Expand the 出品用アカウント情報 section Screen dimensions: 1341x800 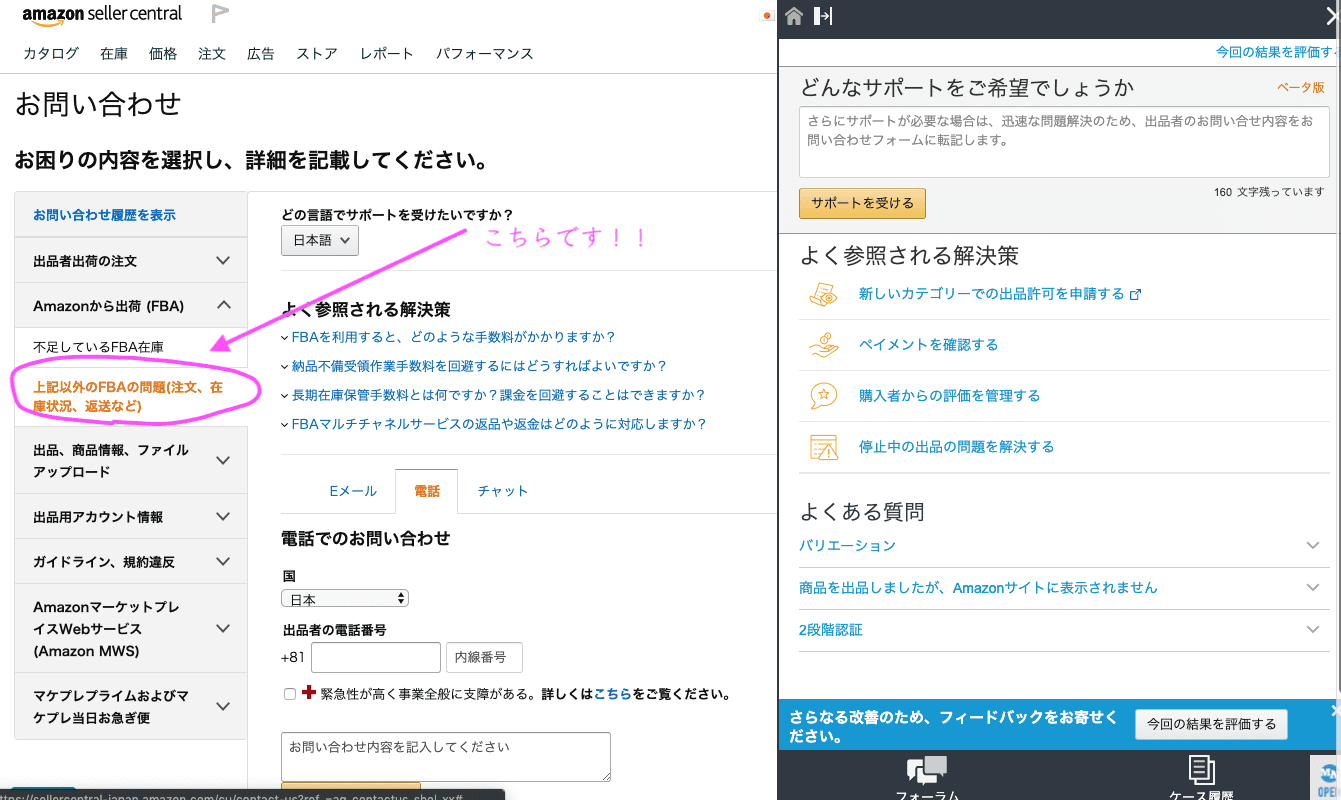pos(131,516)
